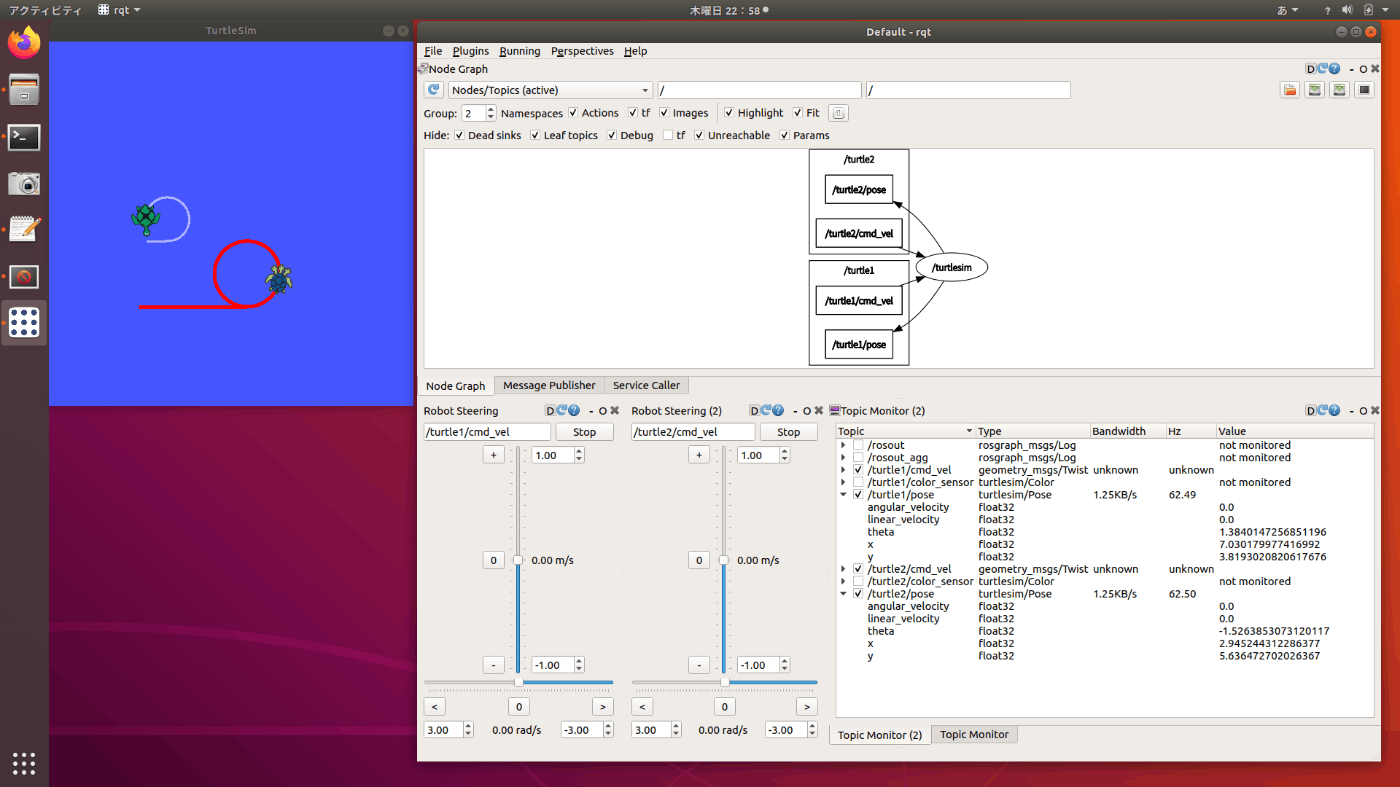Click minus speed button in Robot Steering (2)
1400x787 pixels.
coord(699,665)
